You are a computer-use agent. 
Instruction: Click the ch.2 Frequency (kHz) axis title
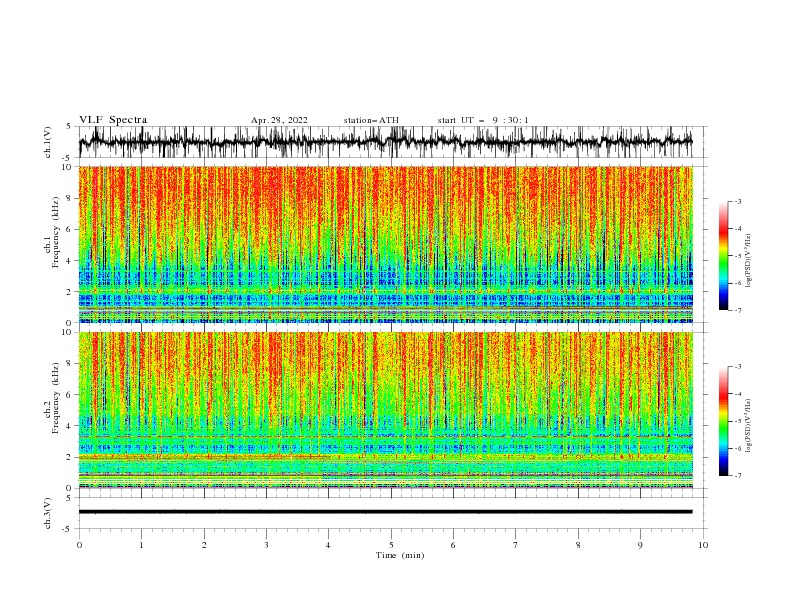[x=53, y=398]
